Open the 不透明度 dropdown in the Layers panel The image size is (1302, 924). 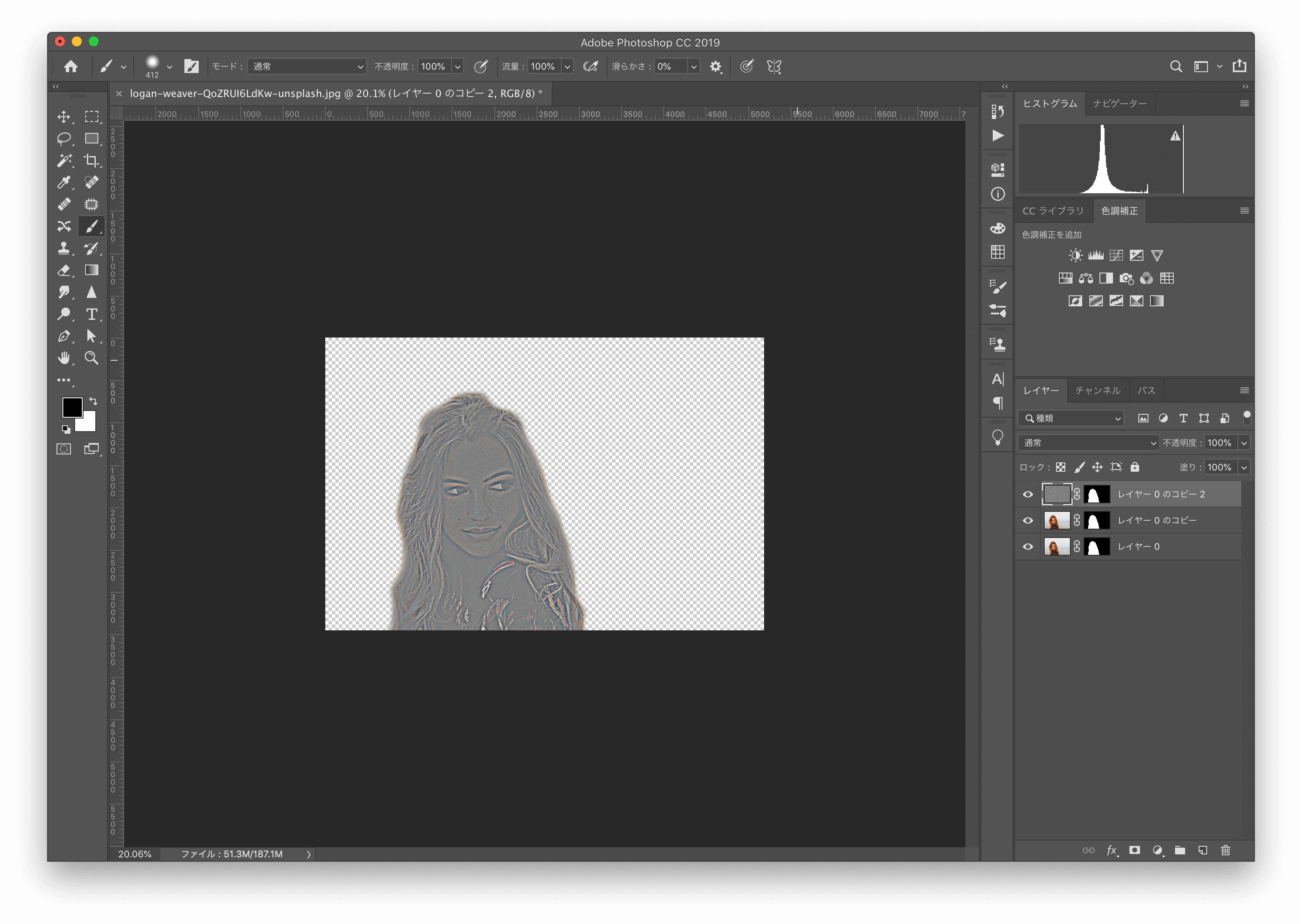click(1244, 443)
